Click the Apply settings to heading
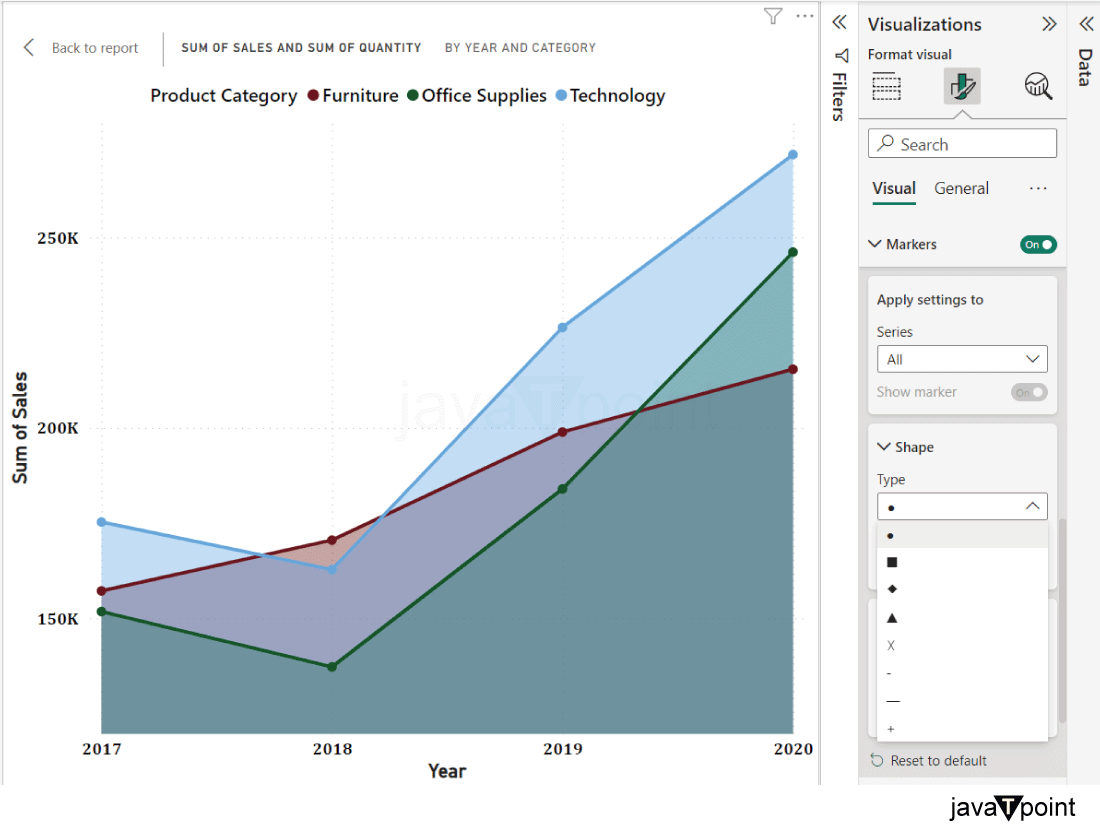 coord(930,300)
